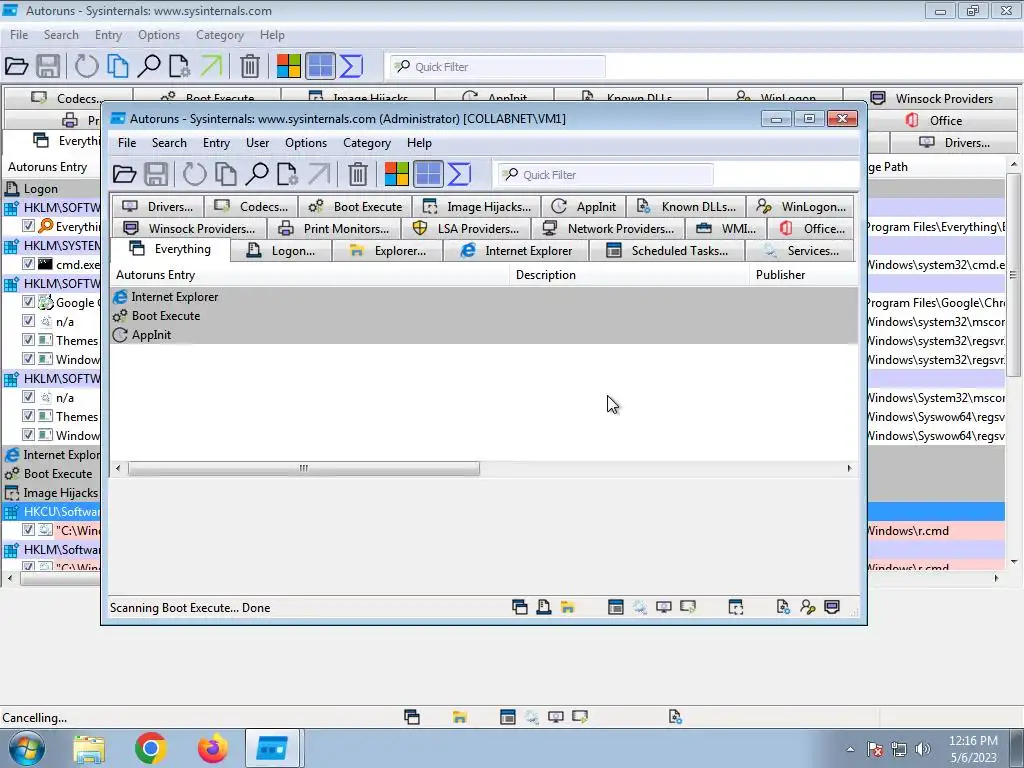
Task: Toggle checkbox for "C:\Win entry under HKCU
Action: click(28, 529)
